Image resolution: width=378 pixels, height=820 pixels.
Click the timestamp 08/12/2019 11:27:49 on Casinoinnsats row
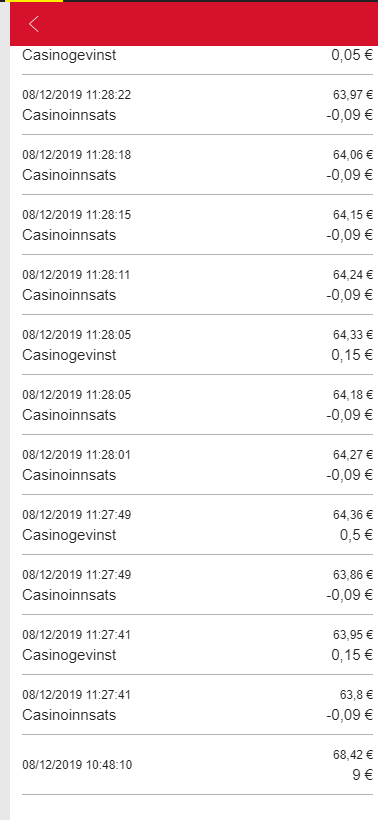[x=76, y=575]
